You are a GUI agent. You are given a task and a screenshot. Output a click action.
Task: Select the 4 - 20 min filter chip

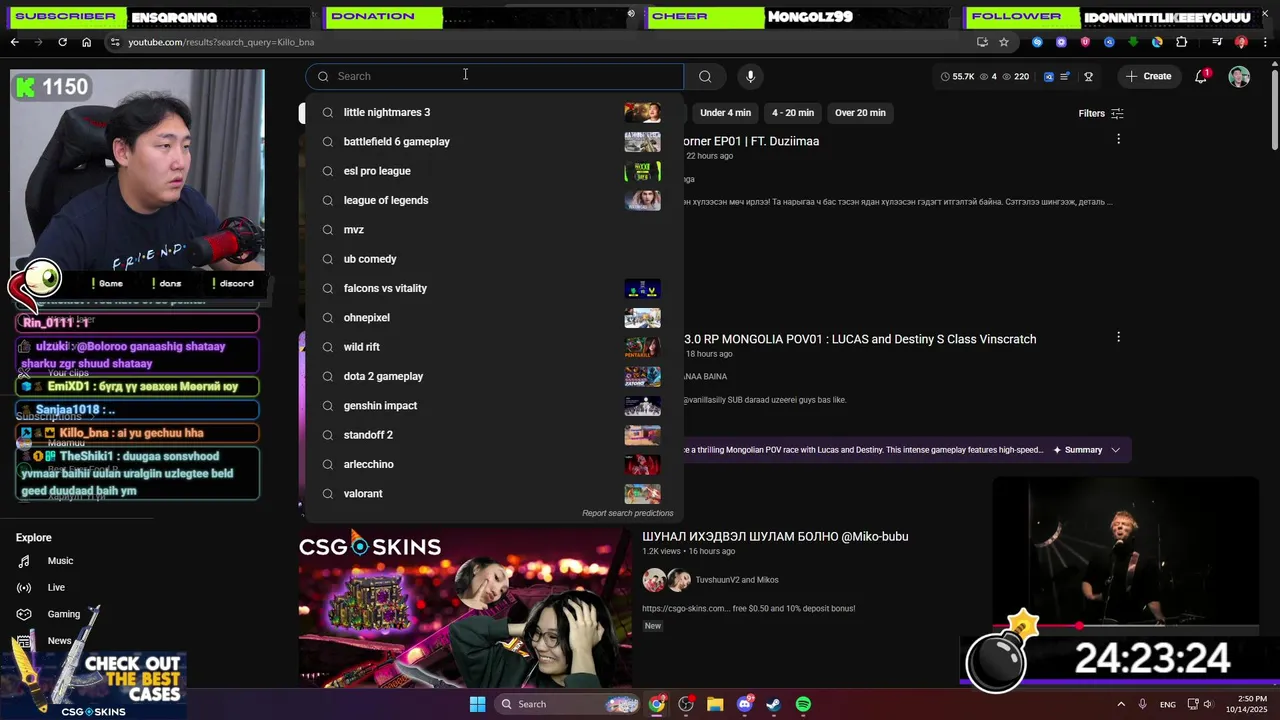793,113
